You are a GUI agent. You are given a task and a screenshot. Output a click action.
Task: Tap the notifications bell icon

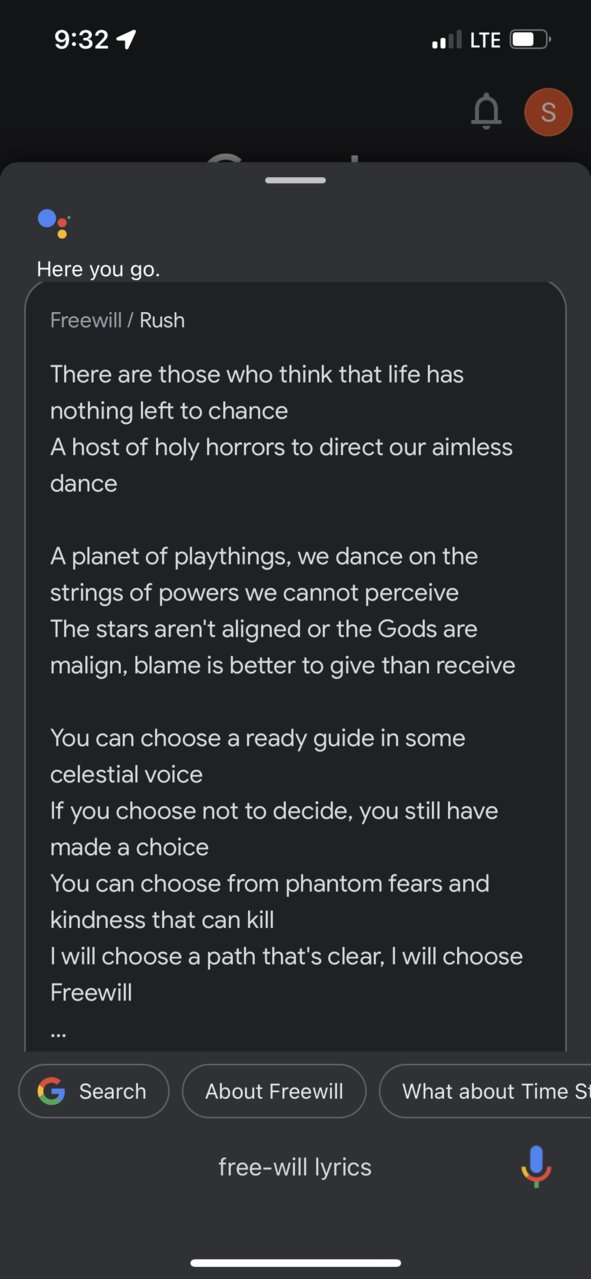(486, 112)
